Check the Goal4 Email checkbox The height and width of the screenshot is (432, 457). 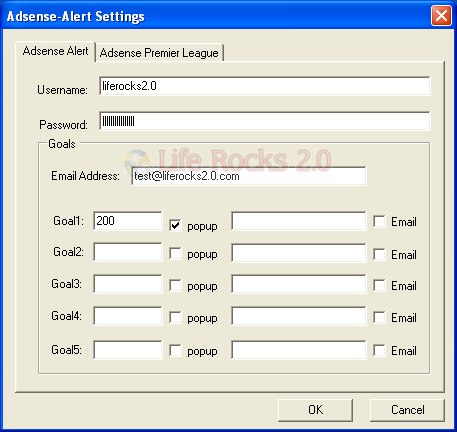click(x=379, y=317)
